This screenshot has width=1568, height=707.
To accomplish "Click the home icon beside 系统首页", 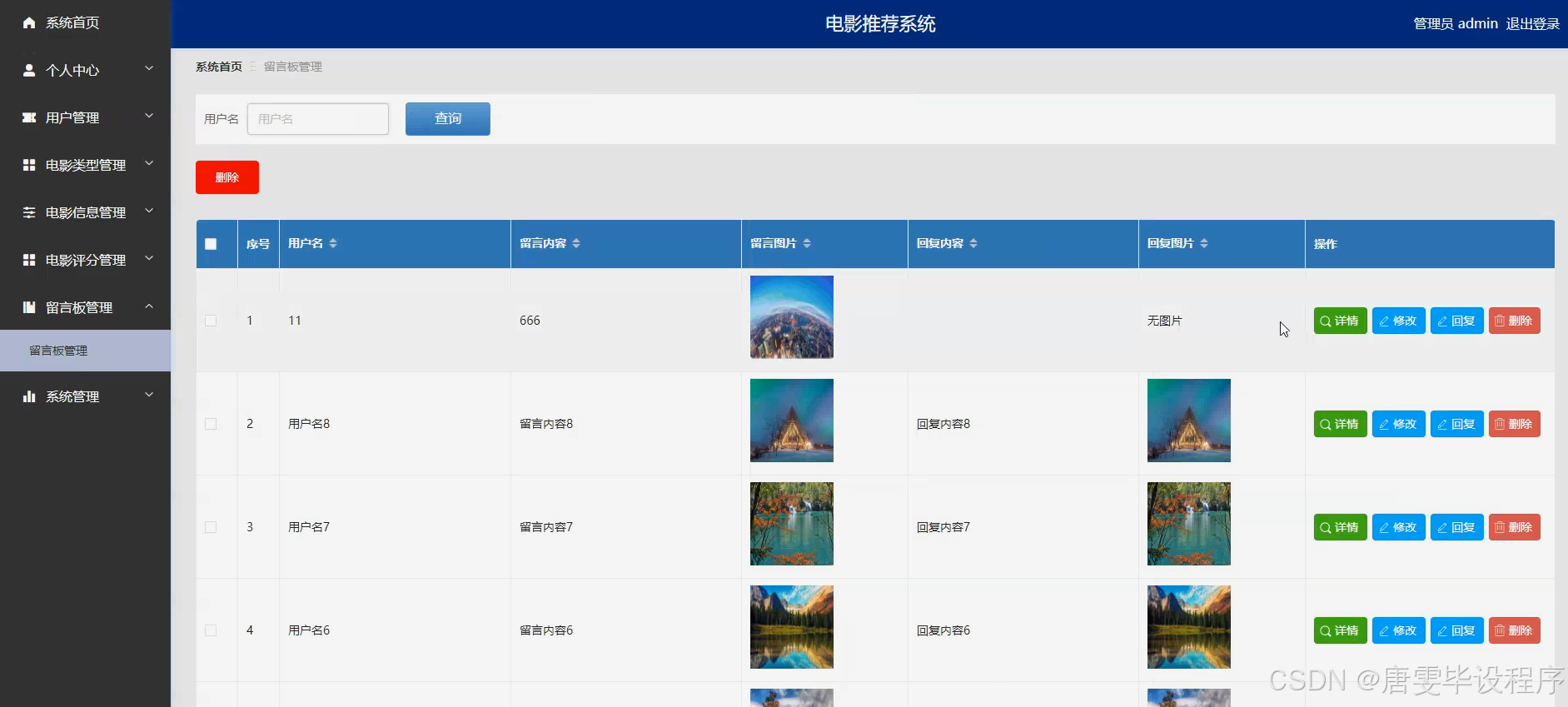I will click(29, 22).
